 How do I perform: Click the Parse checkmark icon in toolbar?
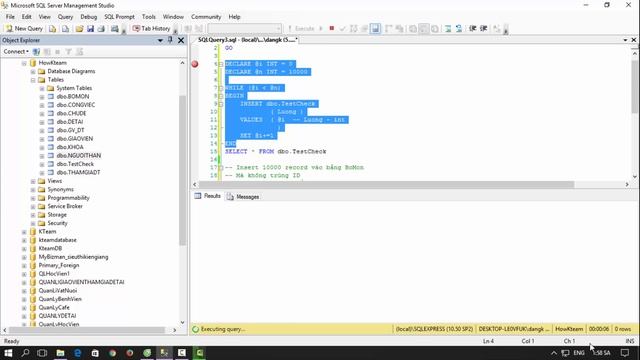(342, 29)
